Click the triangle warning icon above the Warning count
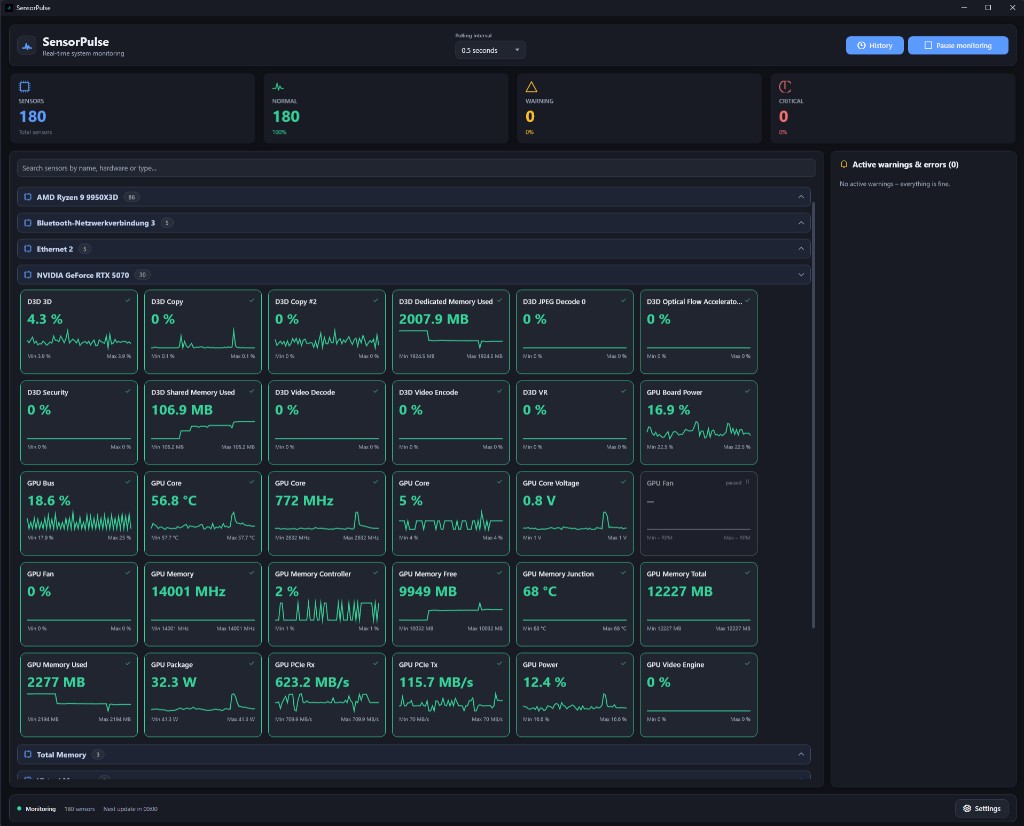The width and height of the screenshot is (1024, 826). click(x=532, y=87)
